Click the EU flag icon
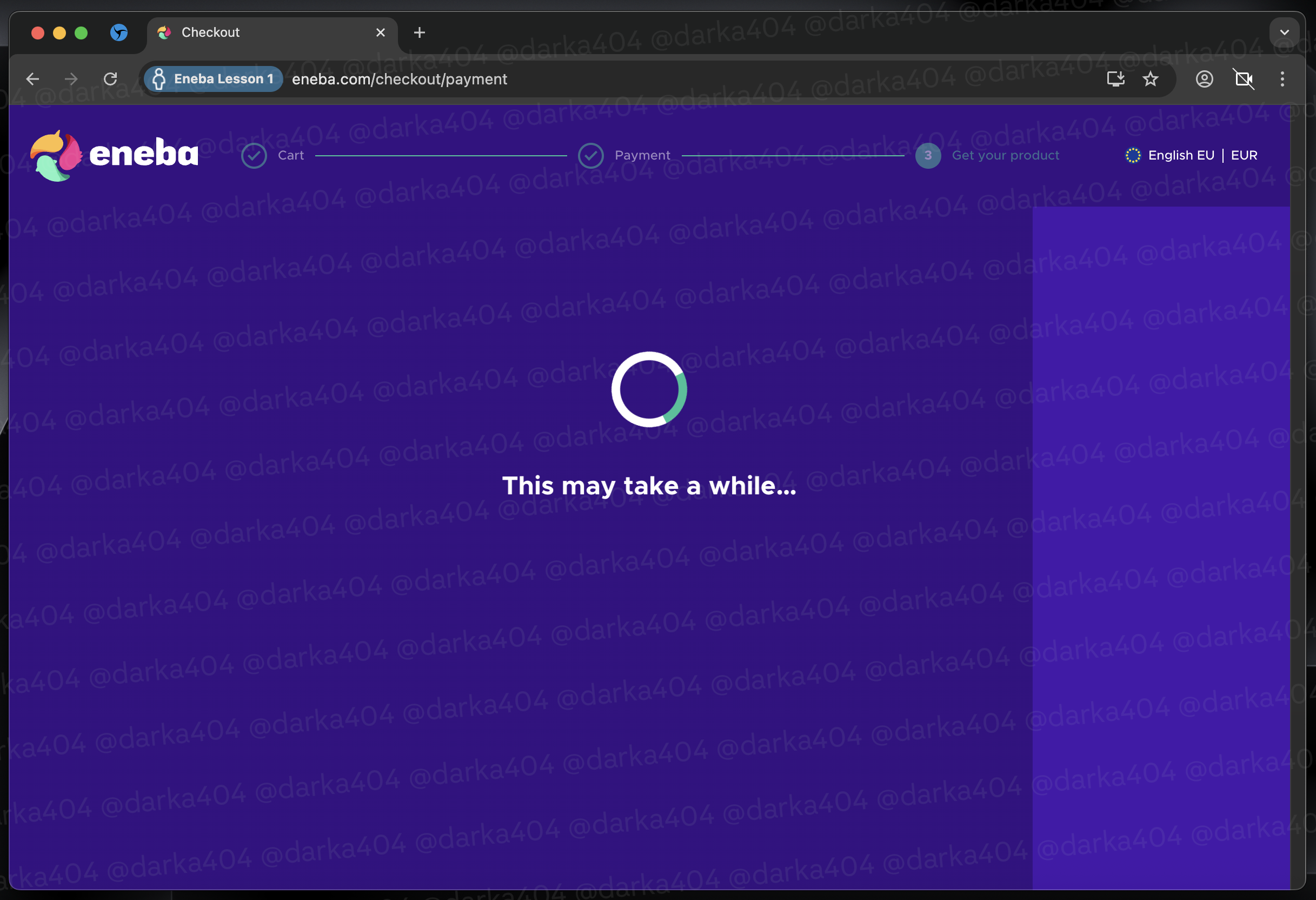The width and height of the screenshot is (1316, 900). point(1133,155)
